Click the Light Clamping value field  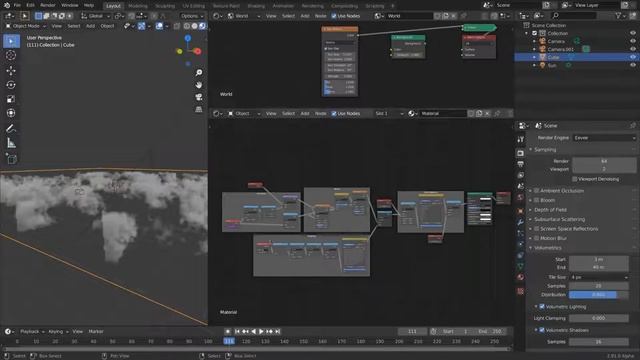599,318
